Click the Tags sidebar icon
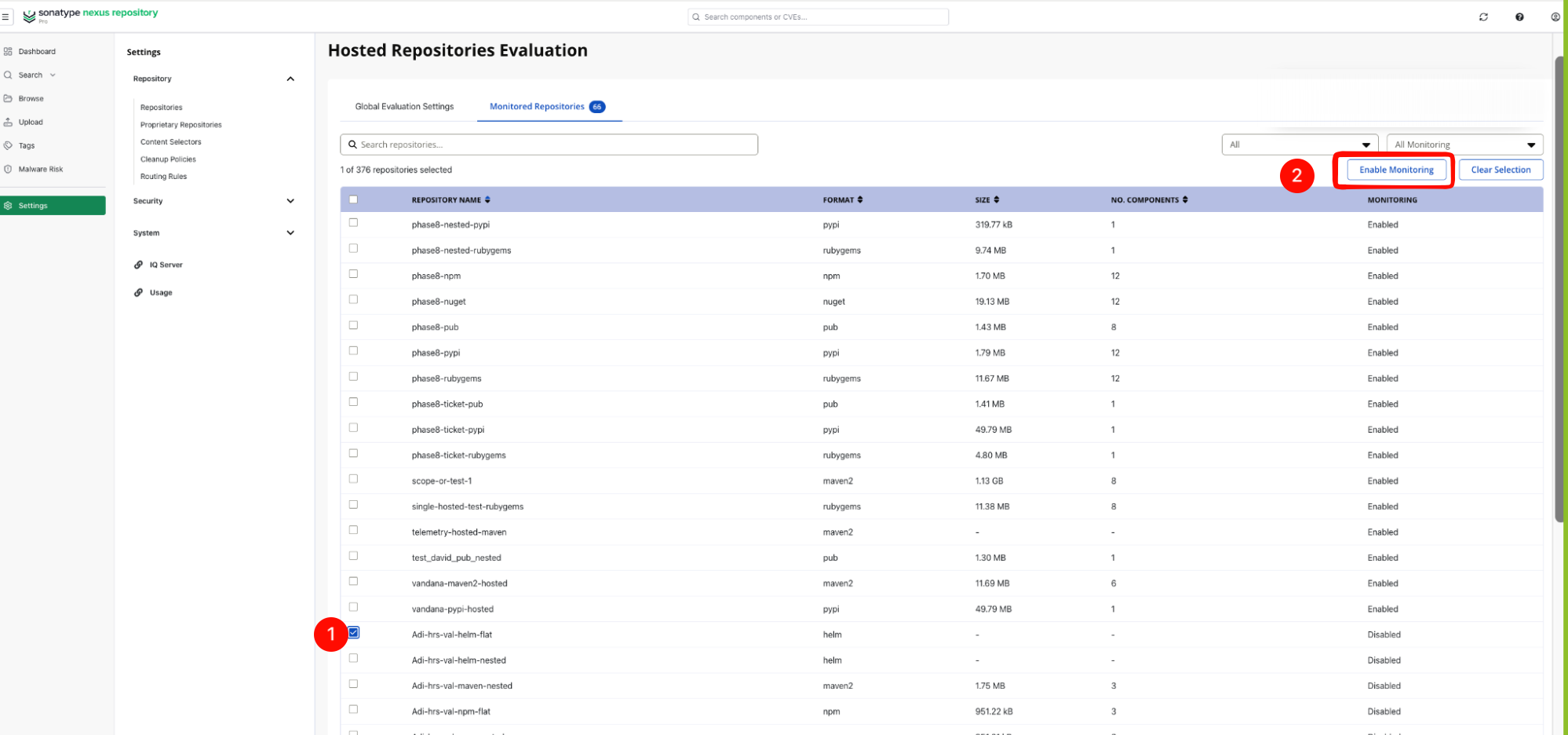The width and height of the screenshot is (1568, 735). pos(8,146)
